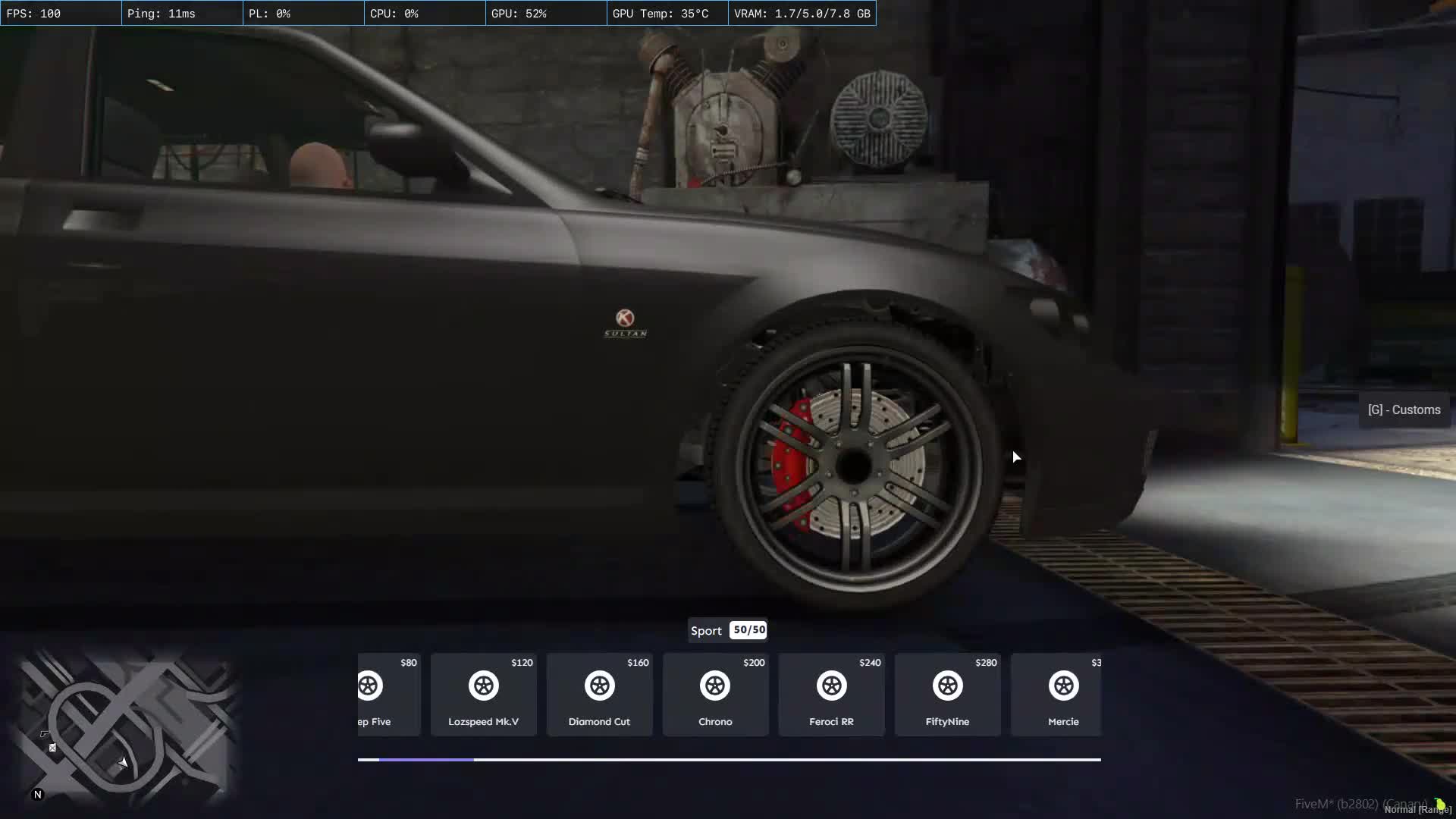Select the Diamond Cut wheel icon
The width and height of the screenshot is (1456, 819).
point(599,686)
